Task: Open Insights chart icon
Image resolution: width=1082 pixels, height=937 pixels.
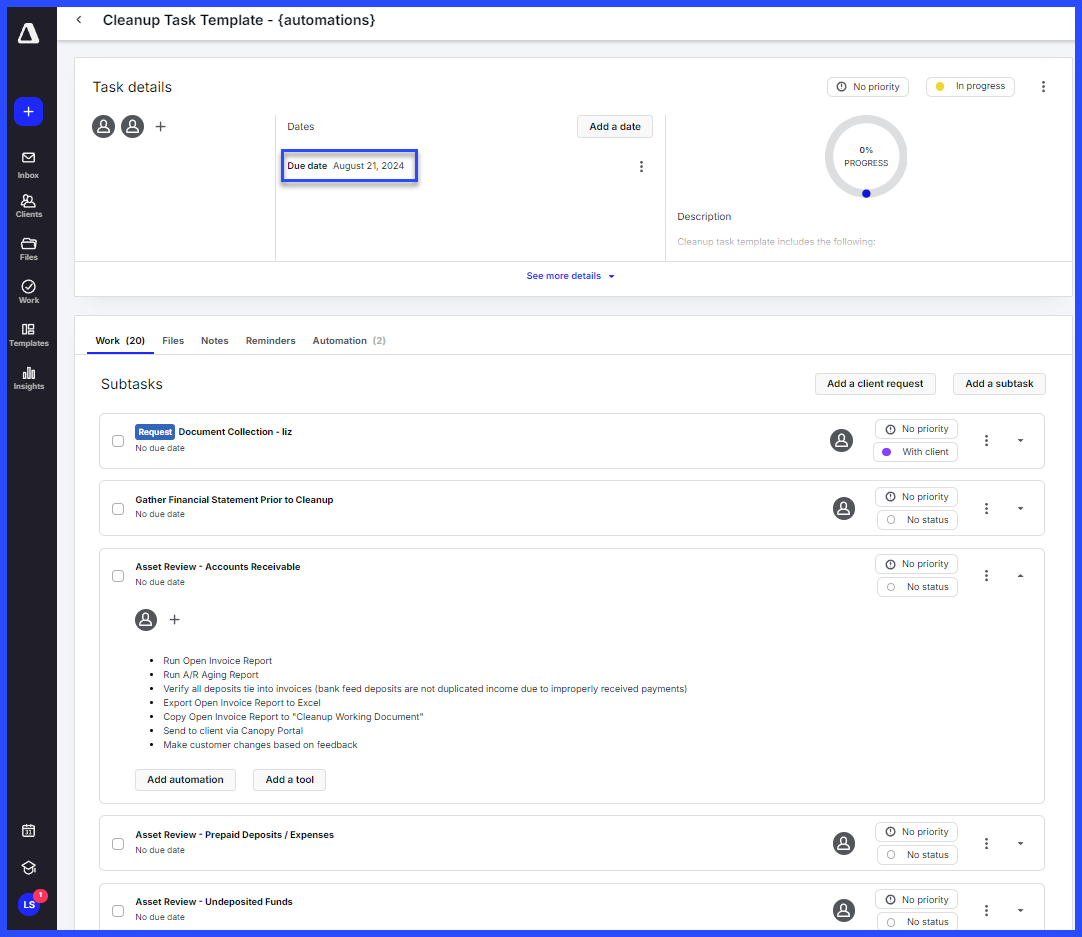Action: (x=28, y=377)
